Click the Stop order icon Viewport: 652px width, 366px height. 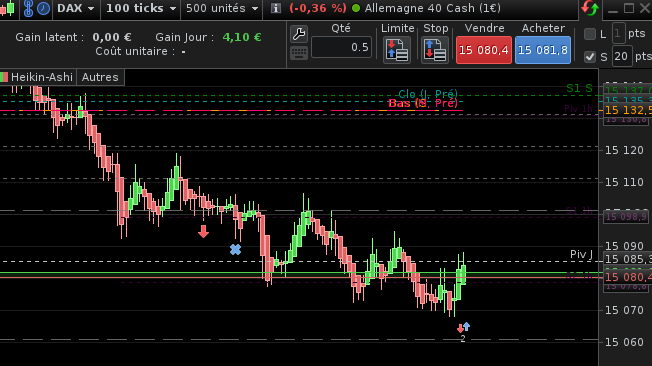pos(435,49)
